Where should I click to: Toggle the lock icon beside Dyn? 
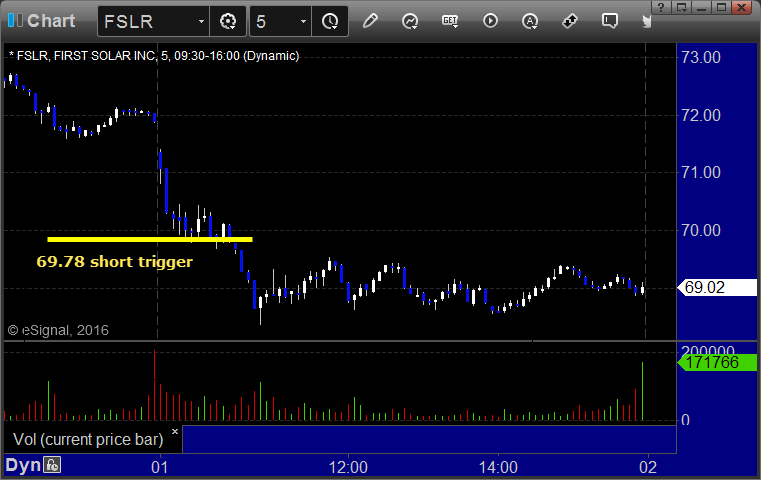52,465
